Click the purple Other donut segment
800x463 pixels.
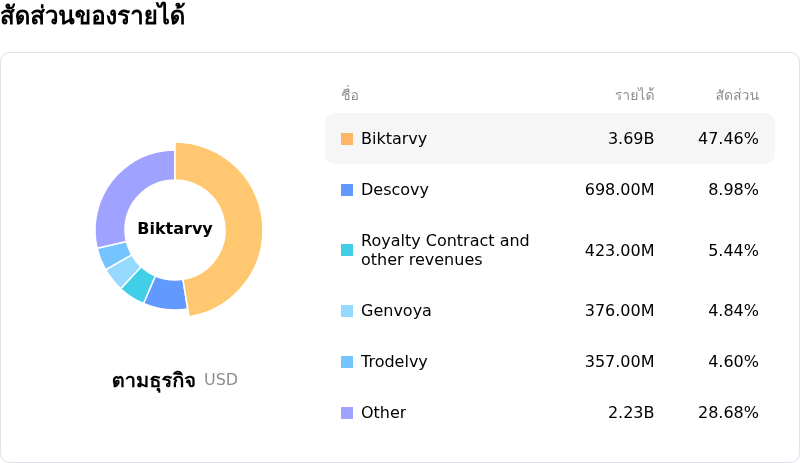click(x=125, y=190)
